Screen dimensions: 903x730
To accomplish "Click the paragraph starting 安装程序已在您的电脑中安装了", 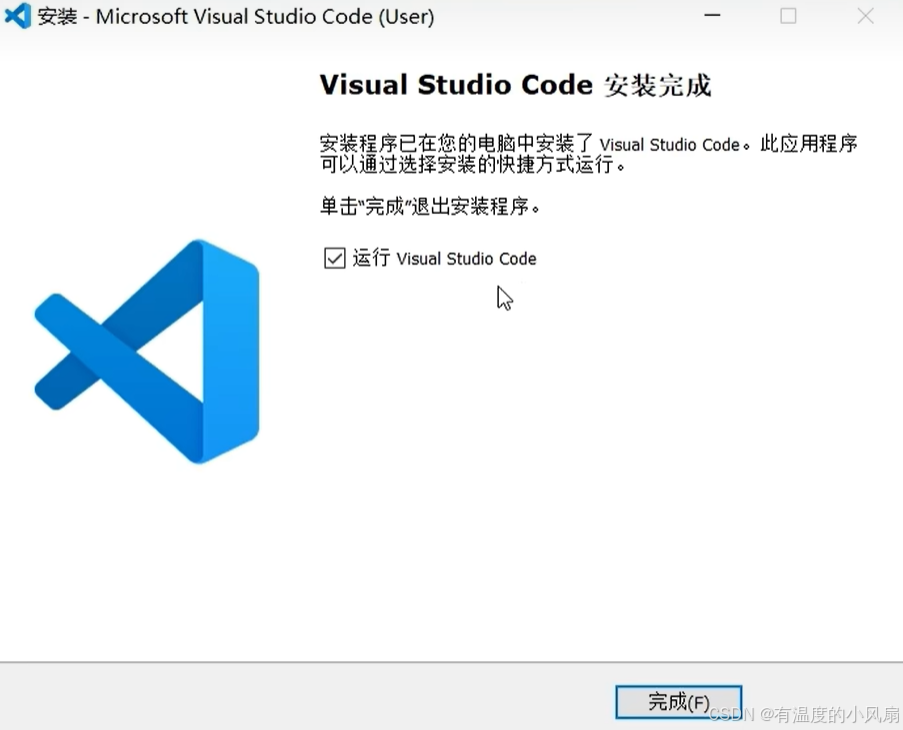I will 589,154.
